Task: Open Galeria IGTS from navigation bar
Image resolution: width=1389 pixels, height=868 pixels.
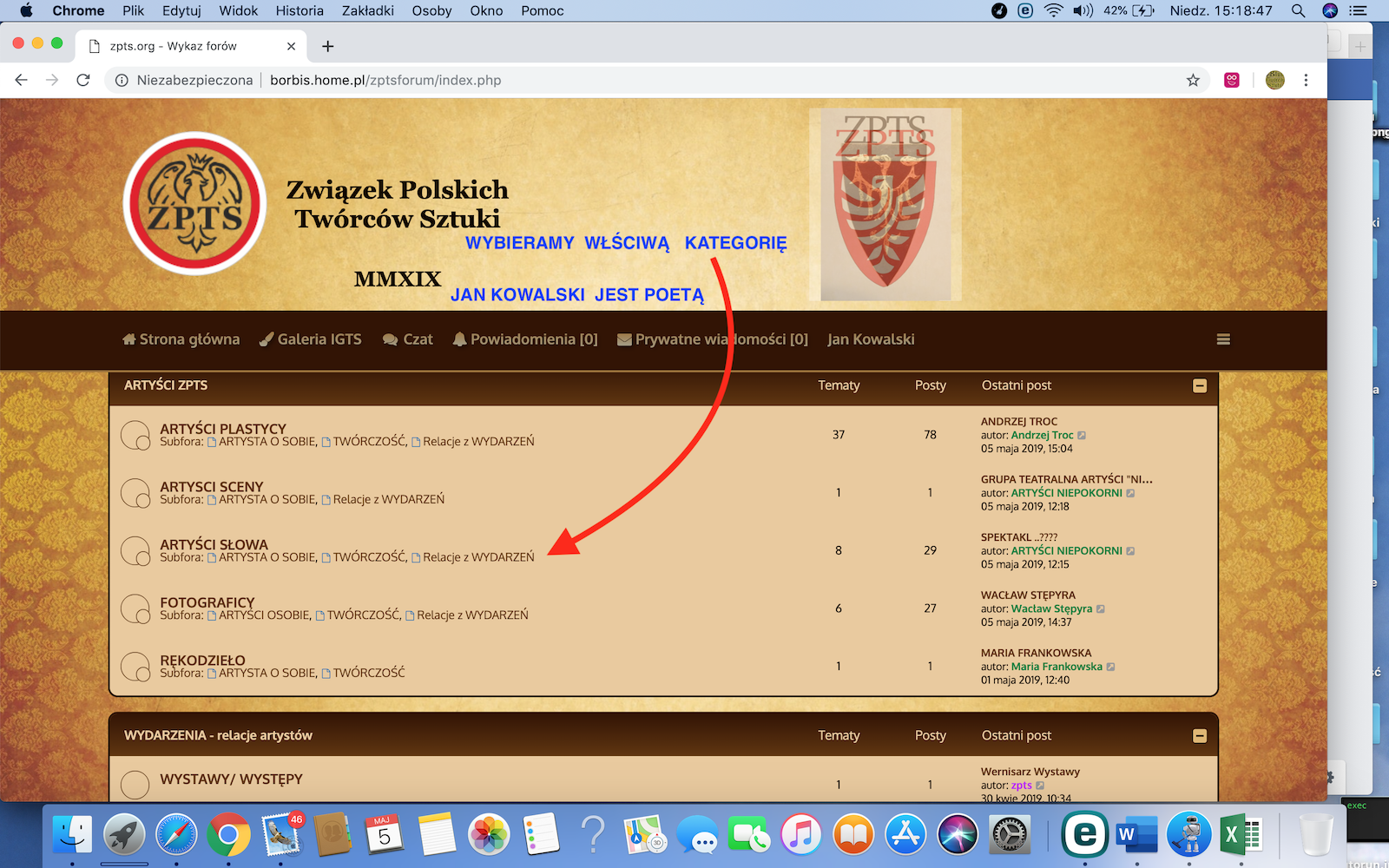Action: pyautogui.click(x=311, y=339)
